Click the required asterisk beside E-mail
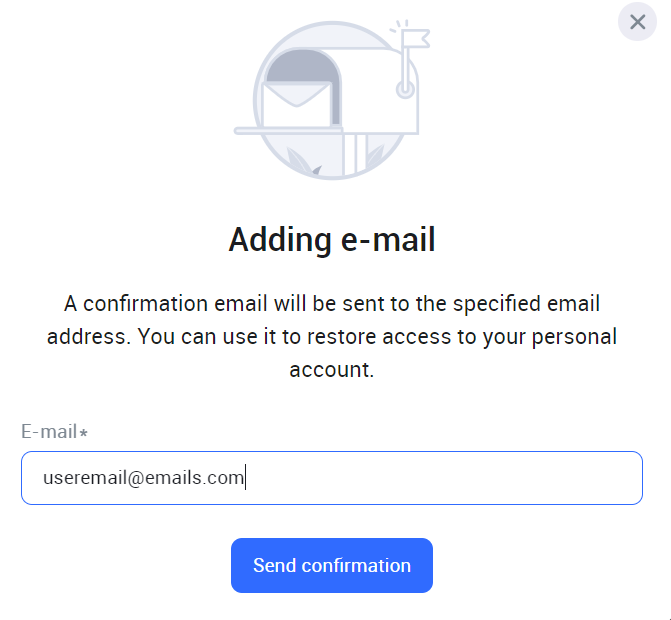 (x=84, y=432)
